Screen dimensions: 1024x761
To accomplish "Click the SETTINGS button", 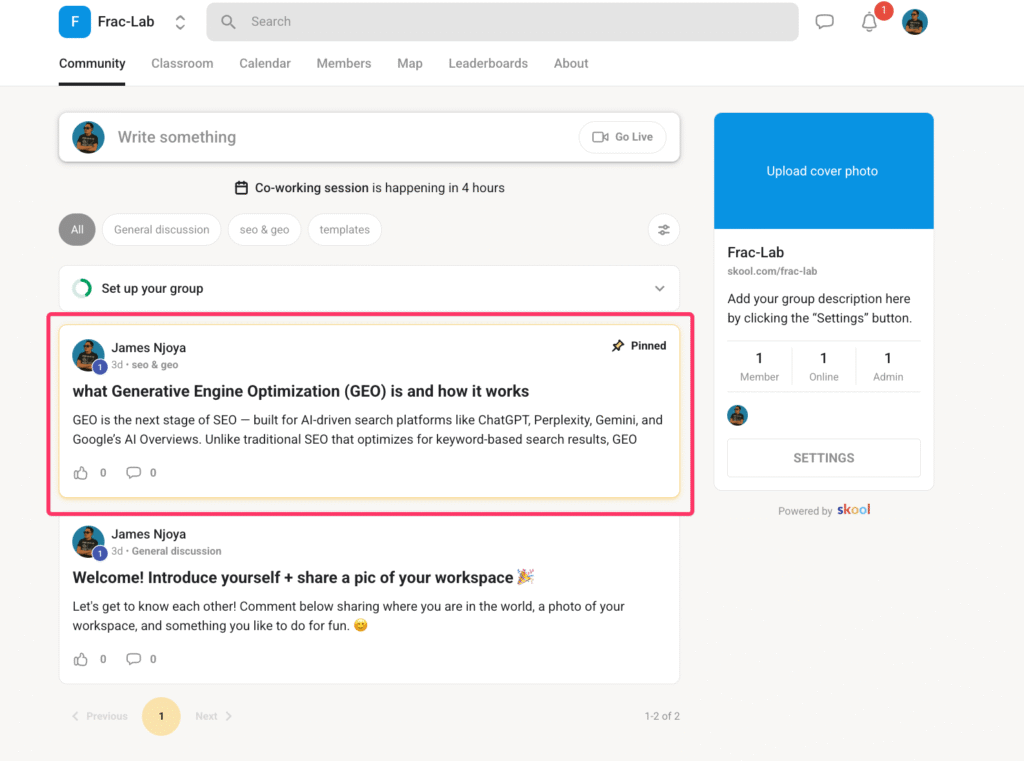I will (x=823, y=458).
